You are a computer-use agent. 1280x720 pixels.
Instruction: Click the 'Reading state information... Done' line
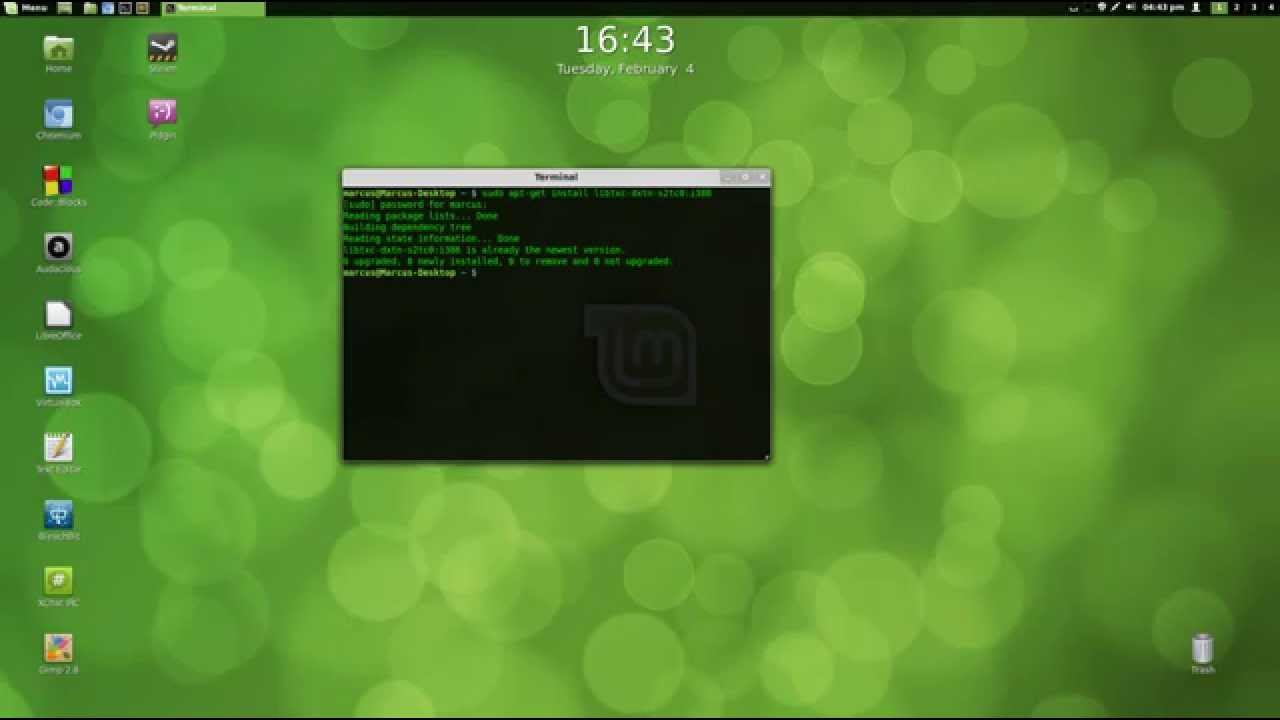coord(431,239)
